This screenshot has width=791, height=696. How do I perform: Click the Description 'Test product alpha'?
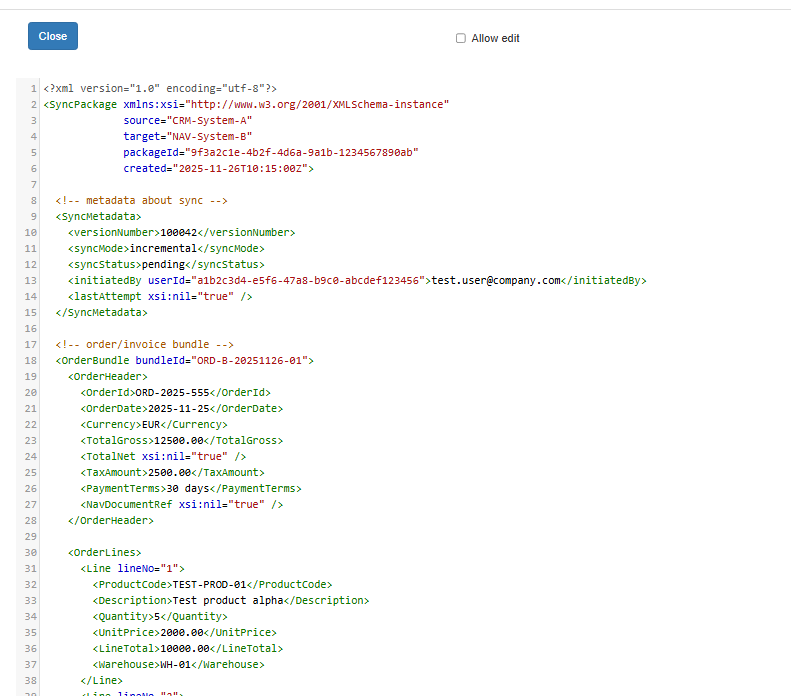click(x=228, y=601)
